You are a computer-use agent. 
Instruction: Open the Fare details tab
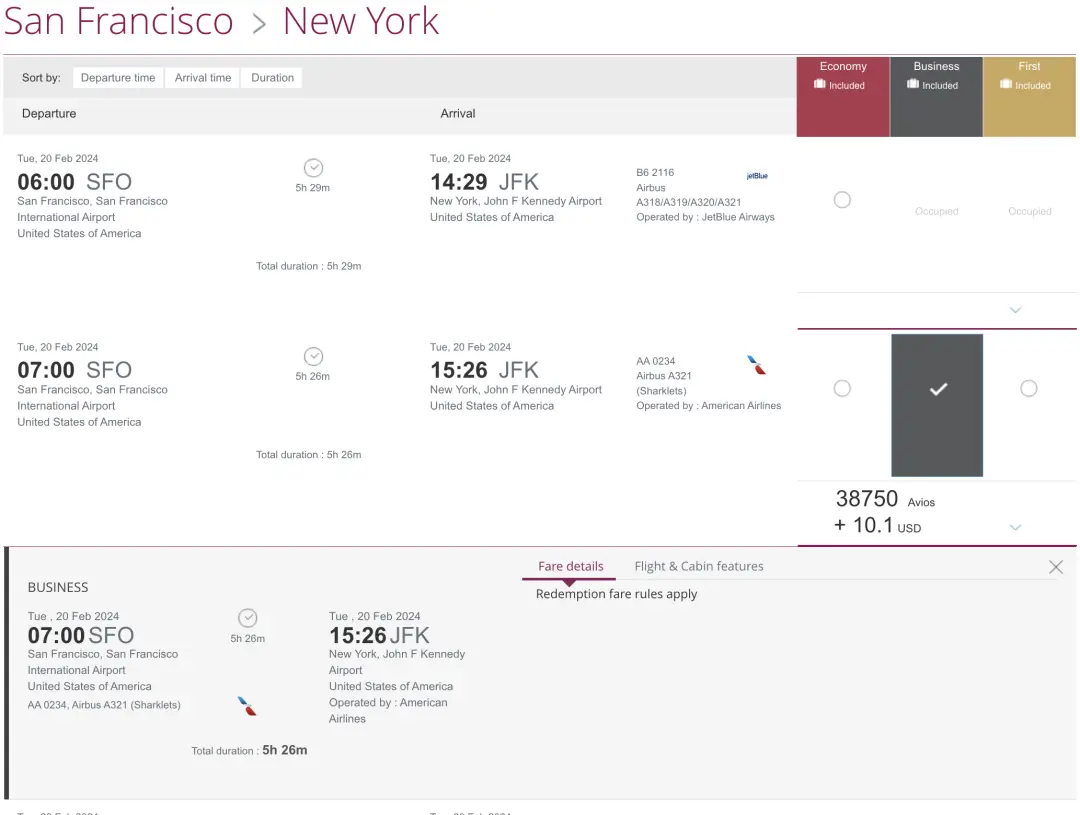[570, 566]
